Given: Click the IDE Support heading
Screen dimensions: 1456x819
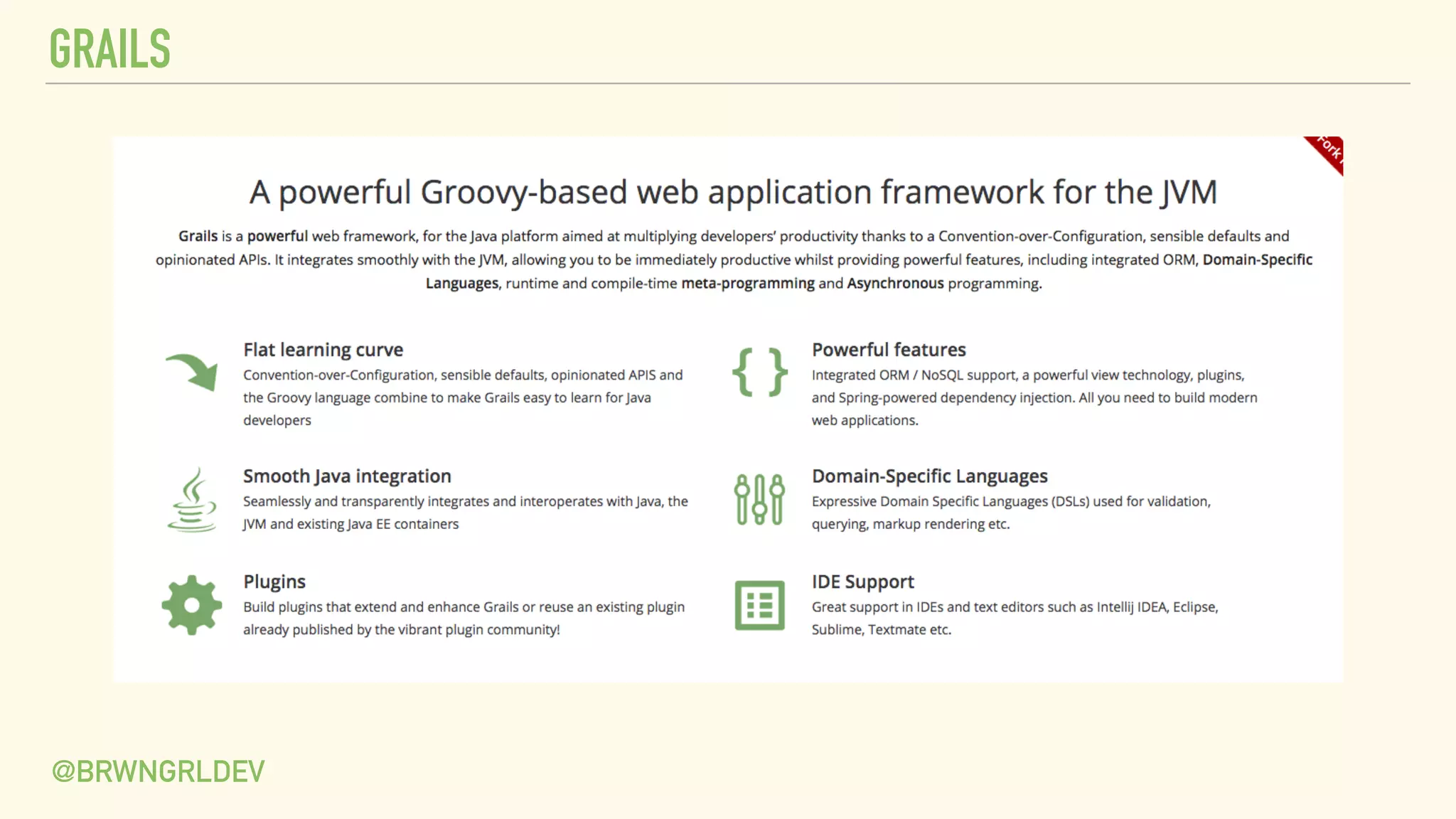Looking at the screenshot, I should tap(862, 582).
